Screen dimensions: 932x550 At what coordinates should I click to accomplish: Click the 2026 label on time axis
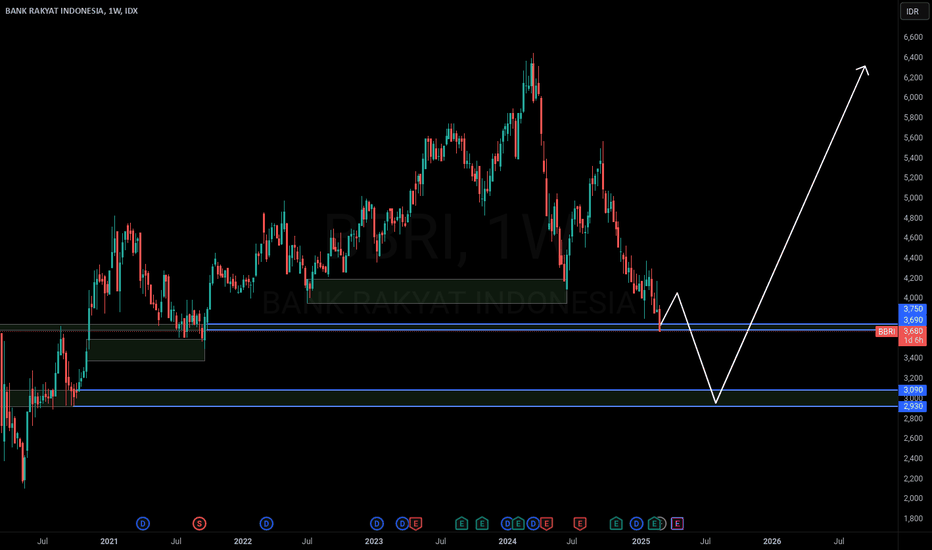click(x=772, y=541)
